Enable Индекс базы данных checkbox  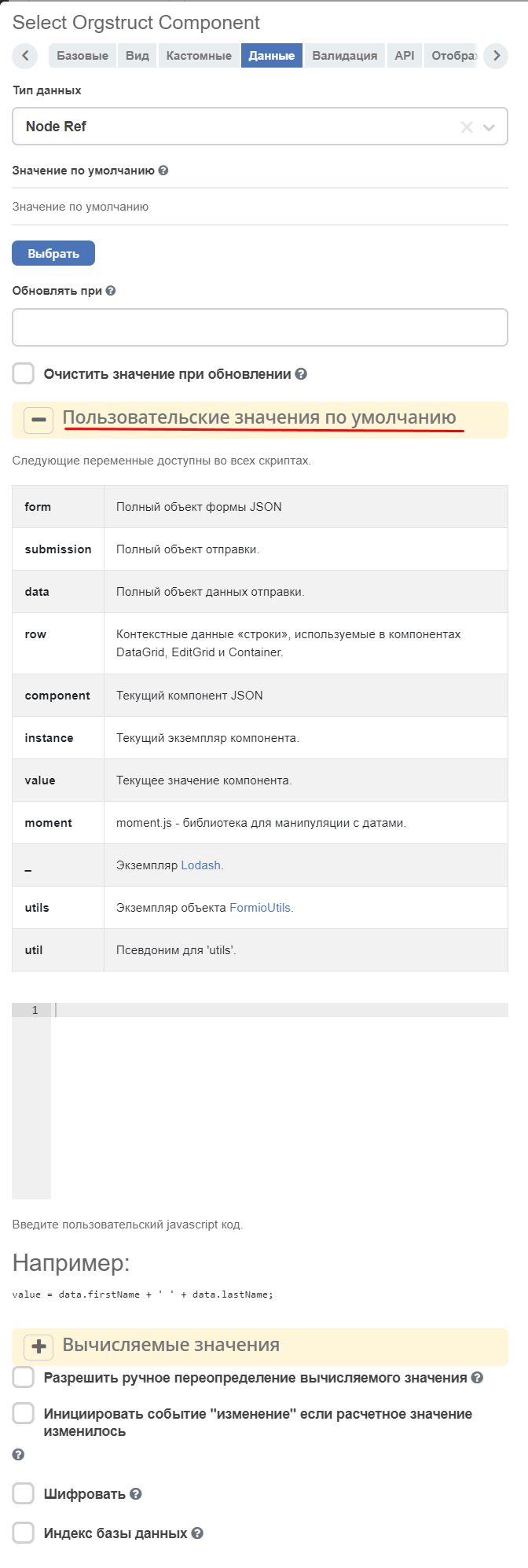24,1533
